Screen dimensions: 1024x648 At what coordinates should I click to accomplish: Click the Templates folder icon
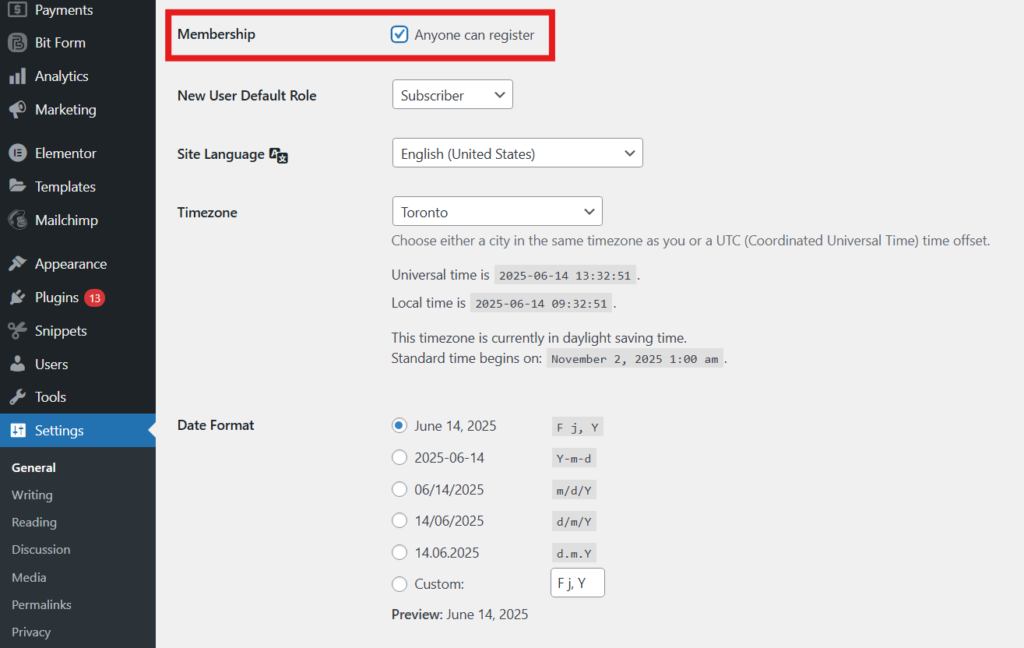coord(17,187)
